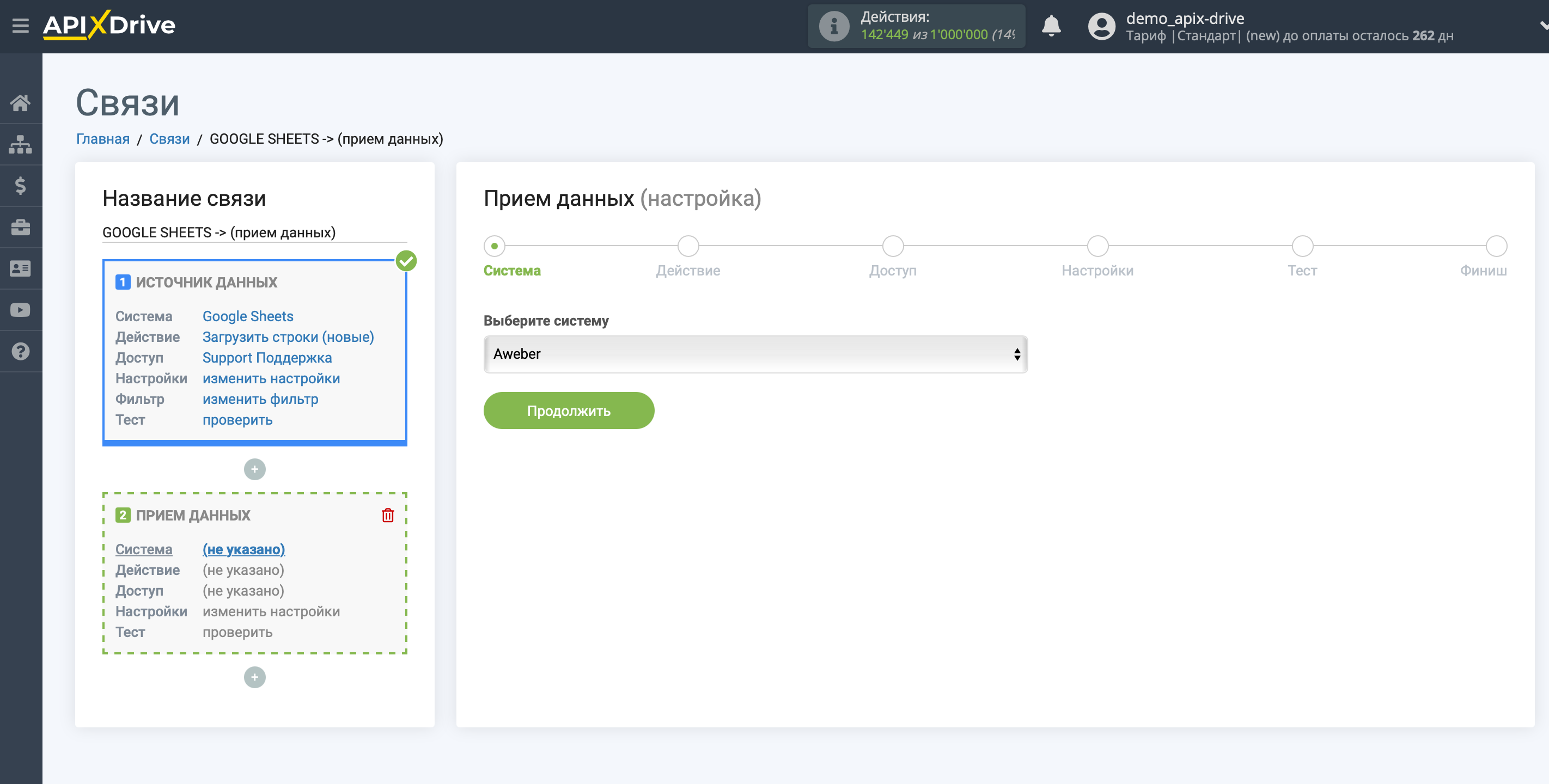Open the Связи breadcrumb link
This screenshot has height=784, width=1549.
[x=169, y=139]
